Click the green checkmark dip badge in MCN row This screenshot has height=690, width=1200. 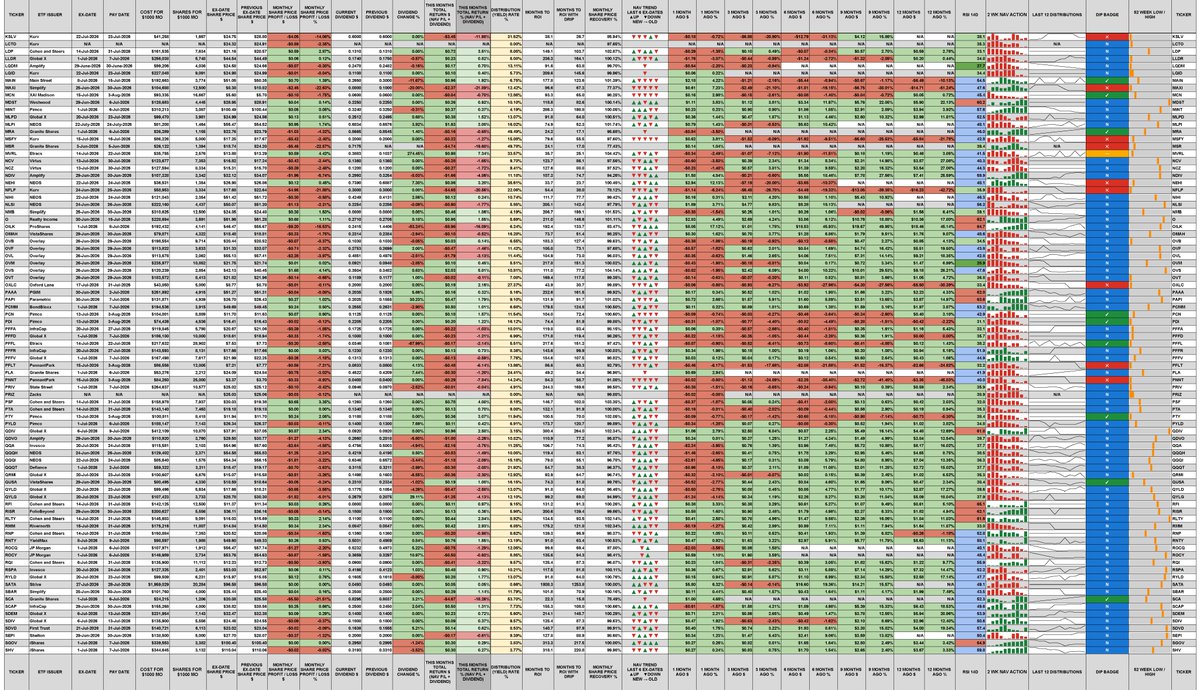click(1107, 95)
